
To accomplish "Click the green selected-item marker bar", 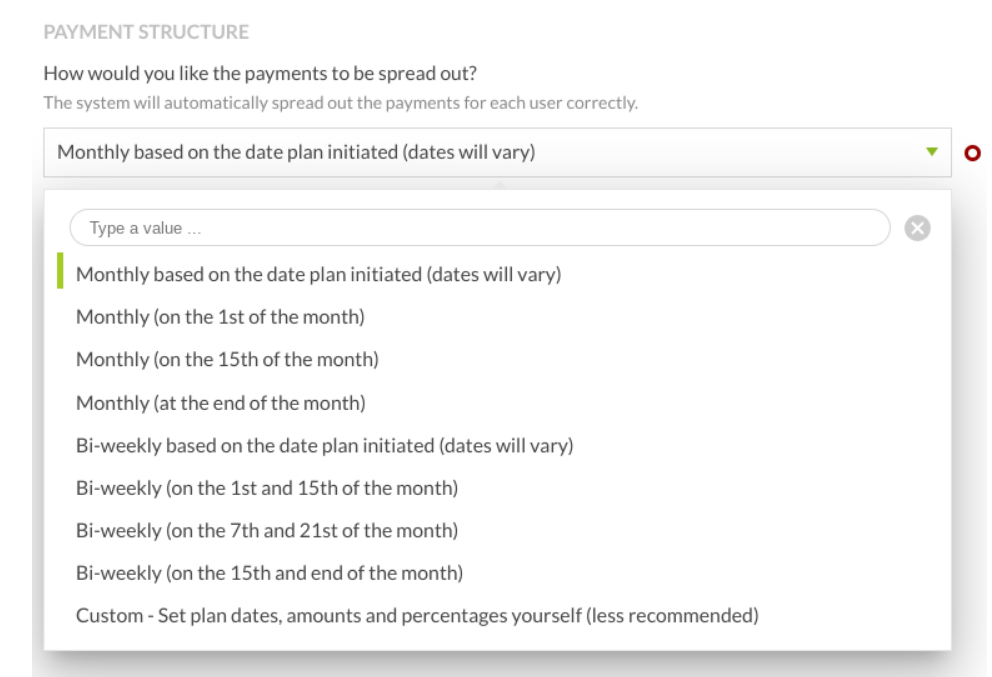I will coord(60,272).
